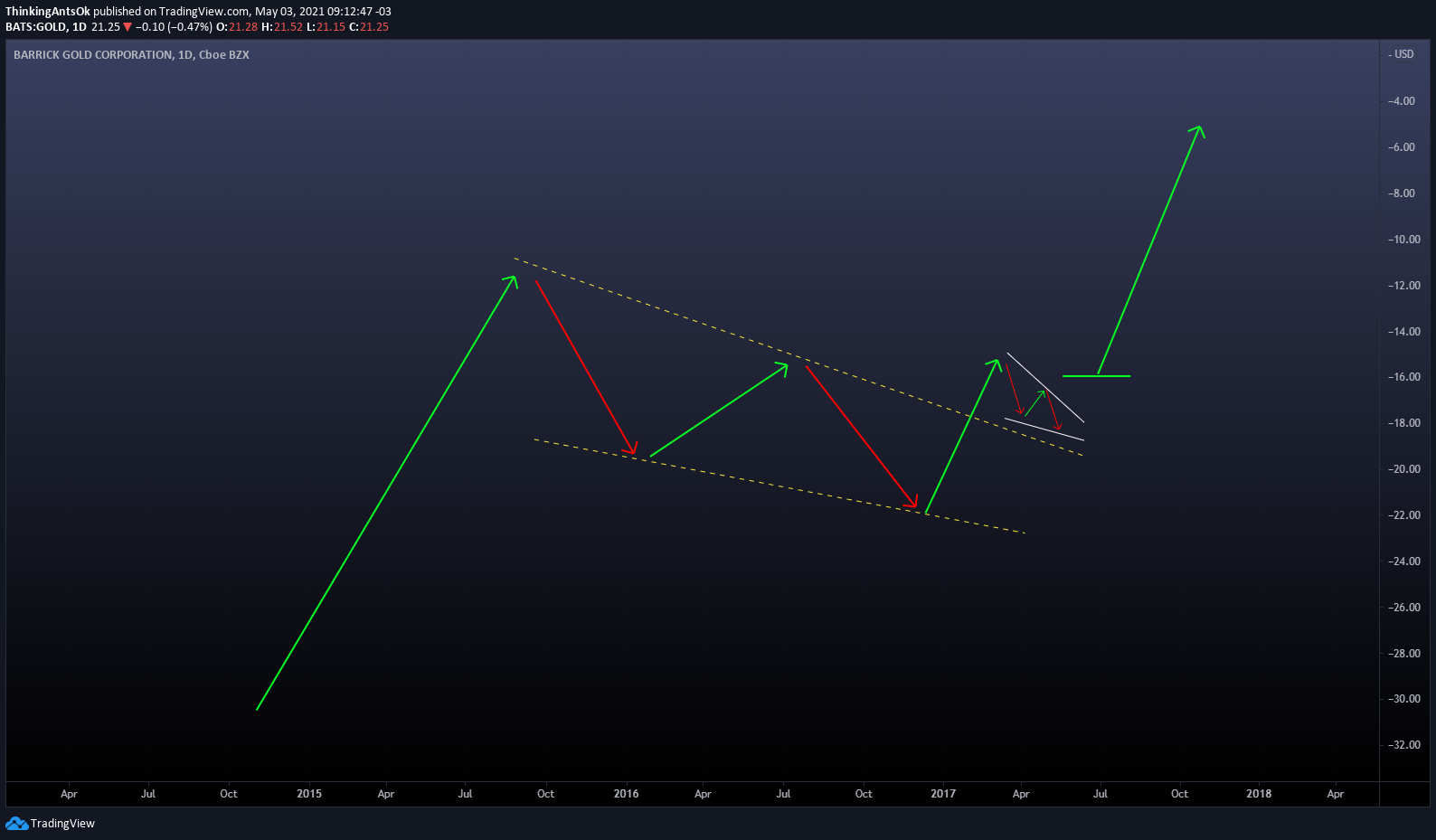Click the published on TradingView.com timestamp text
This screenshot has height=840, width=1436.
[242, 12]
